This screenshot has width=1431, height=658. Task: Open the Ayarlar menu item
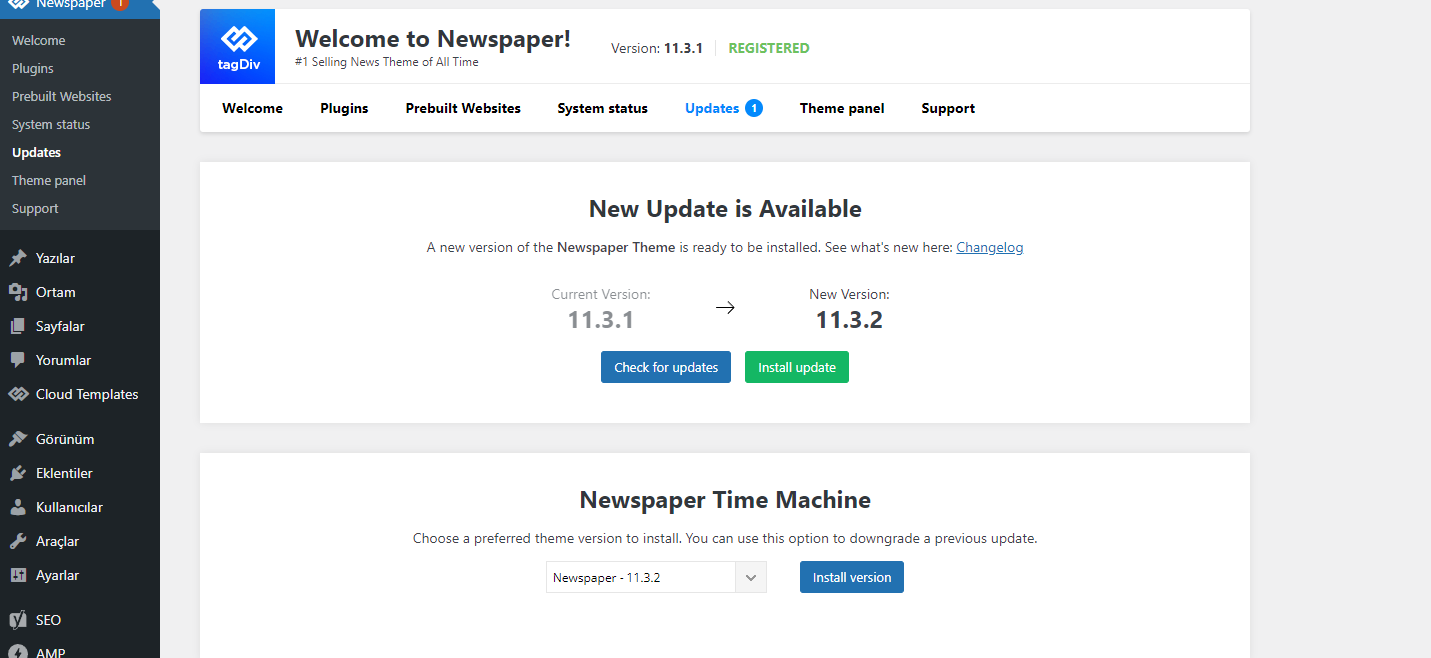(80, 575)
